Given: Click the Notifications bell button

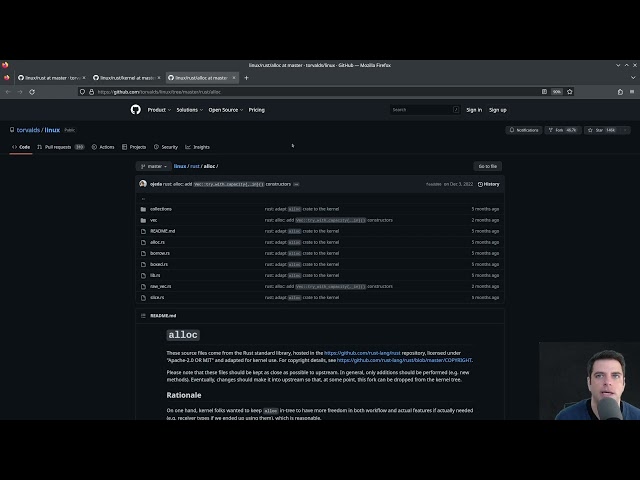Looking at the screenshot, I should [524, 130].
